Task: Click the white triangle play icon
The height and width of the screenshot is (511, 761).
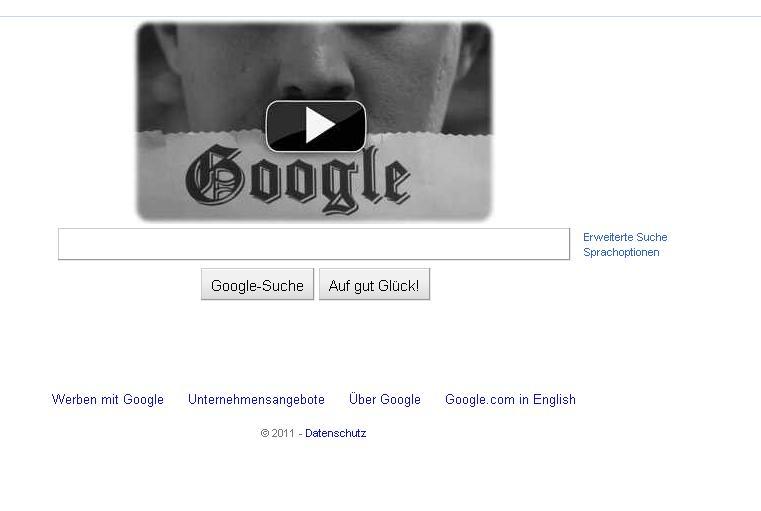Action: click(x=319, y=126)
